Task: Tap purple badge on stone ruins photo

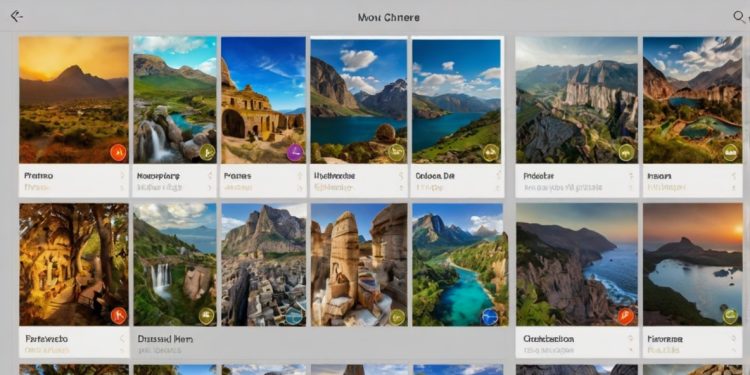Action: [295, 153]
